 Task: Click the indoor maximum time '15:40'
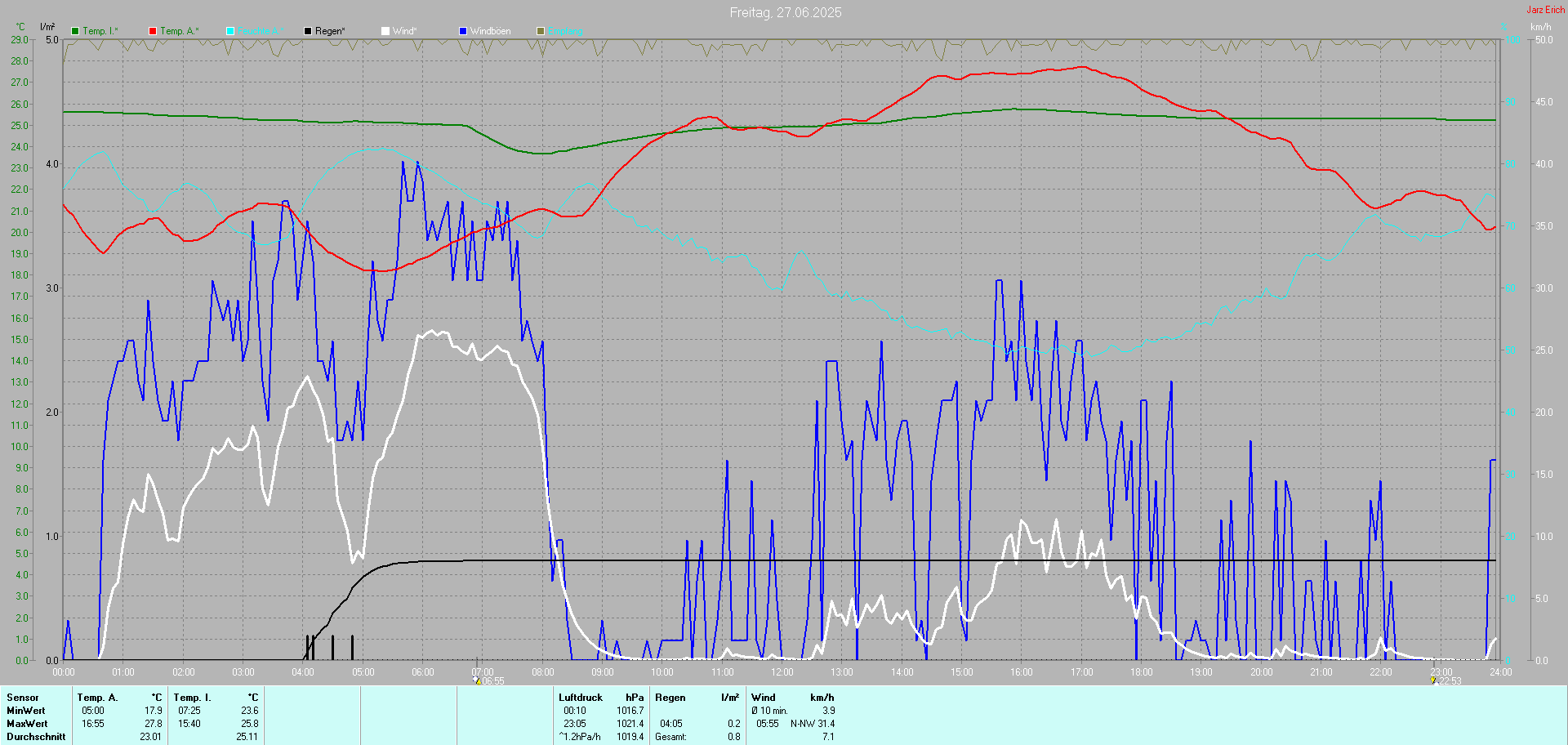189,724
